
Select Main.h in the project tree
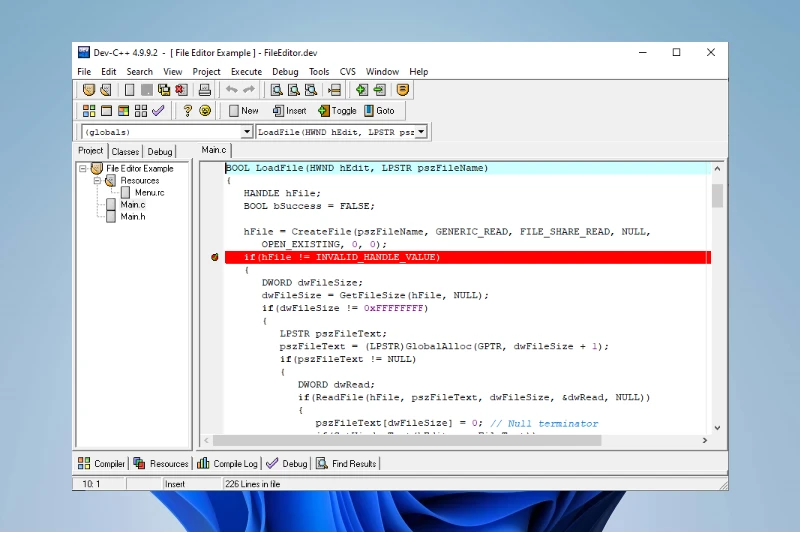[133, 217]
